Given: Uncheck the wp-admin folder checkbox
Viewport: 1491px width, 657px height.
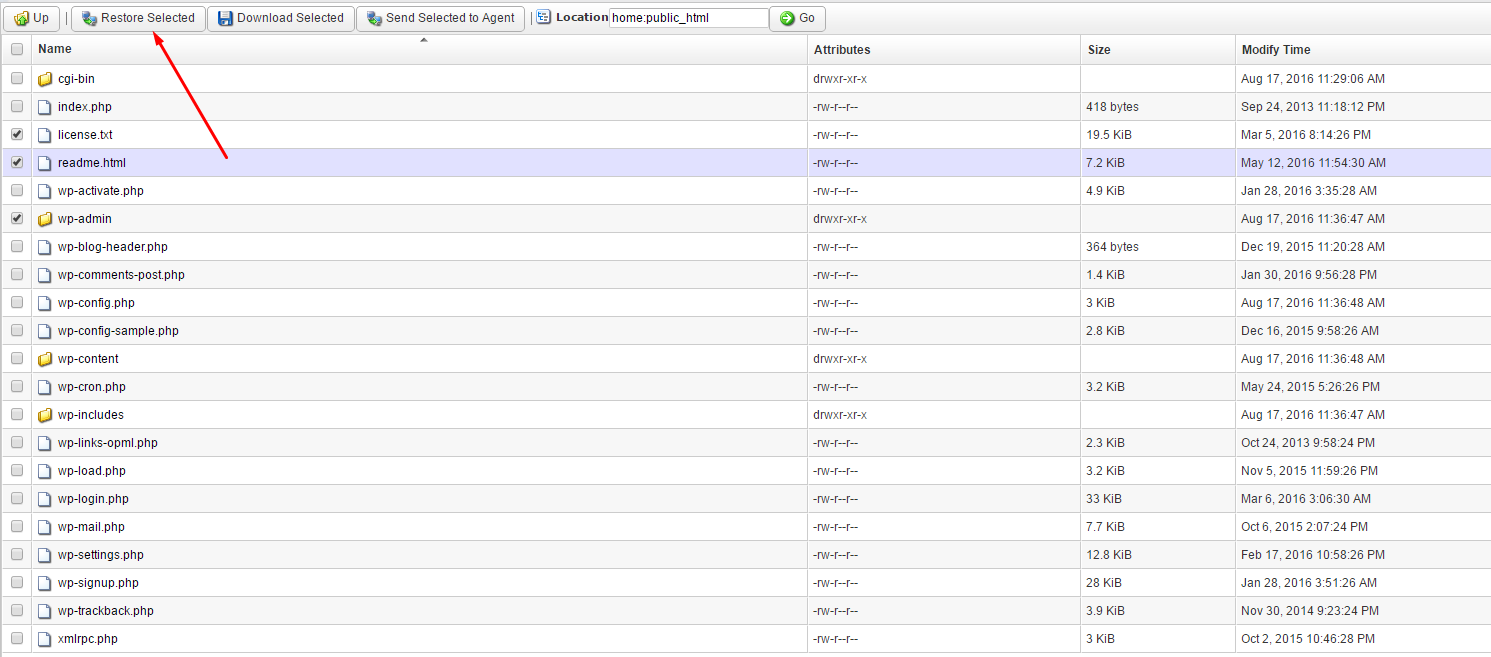Looking at the screenshot, I should (x=16, y=218).
